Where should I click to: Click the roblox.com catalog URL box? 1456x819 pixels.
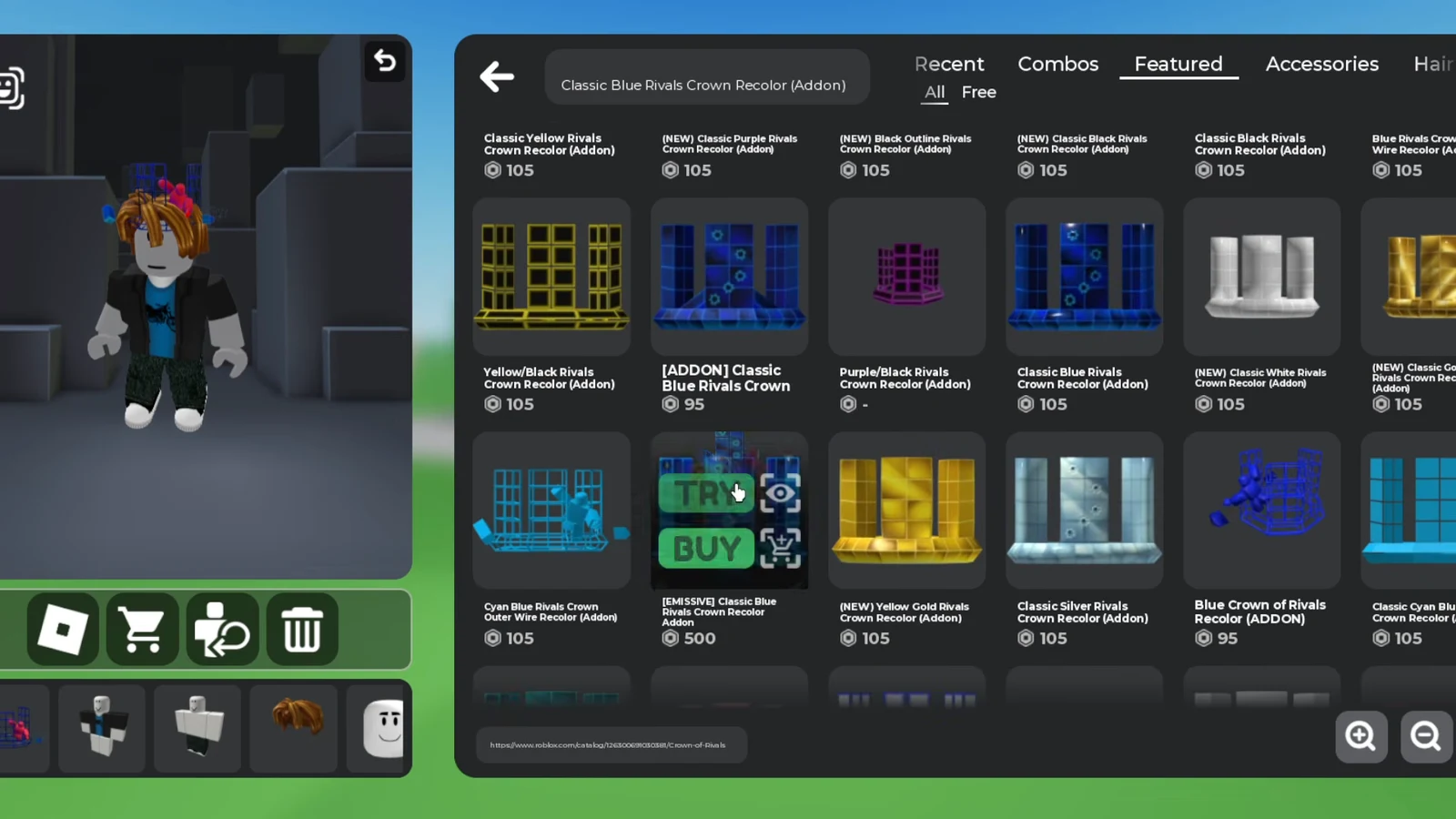tap(612, 744)
